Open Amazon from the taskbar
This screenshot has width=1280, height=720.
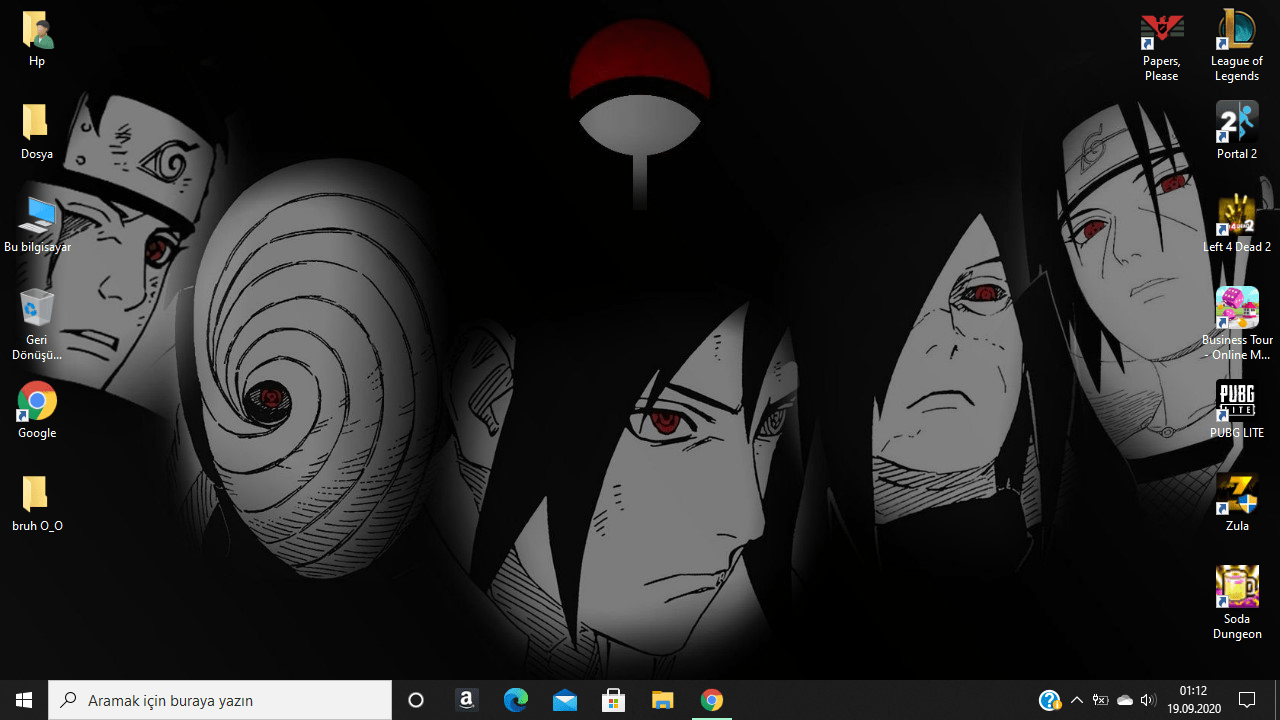pos(466,700)
